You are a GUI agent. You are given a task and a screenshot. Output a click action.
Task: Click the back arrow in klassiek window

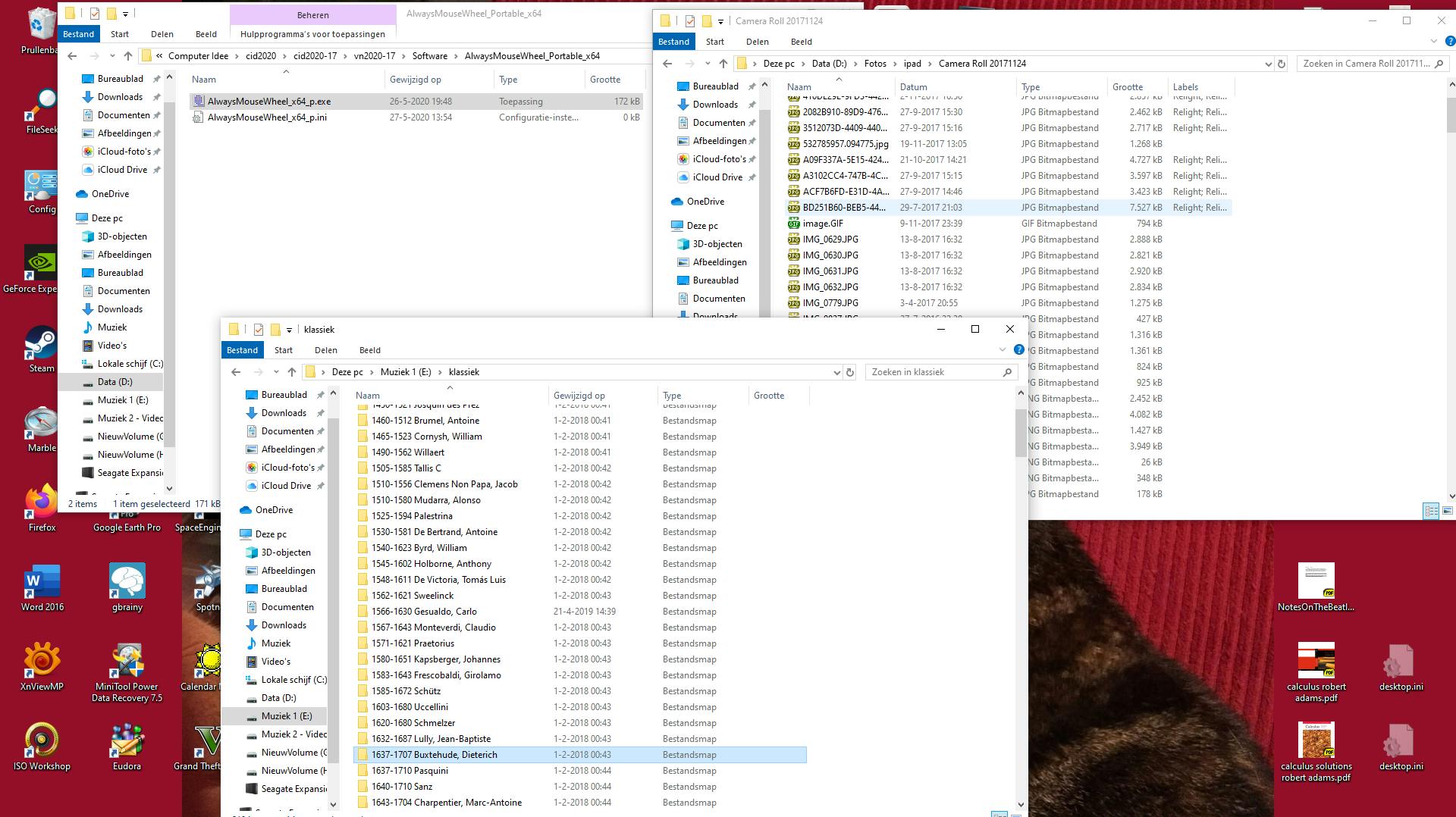(x=236, y=372)
